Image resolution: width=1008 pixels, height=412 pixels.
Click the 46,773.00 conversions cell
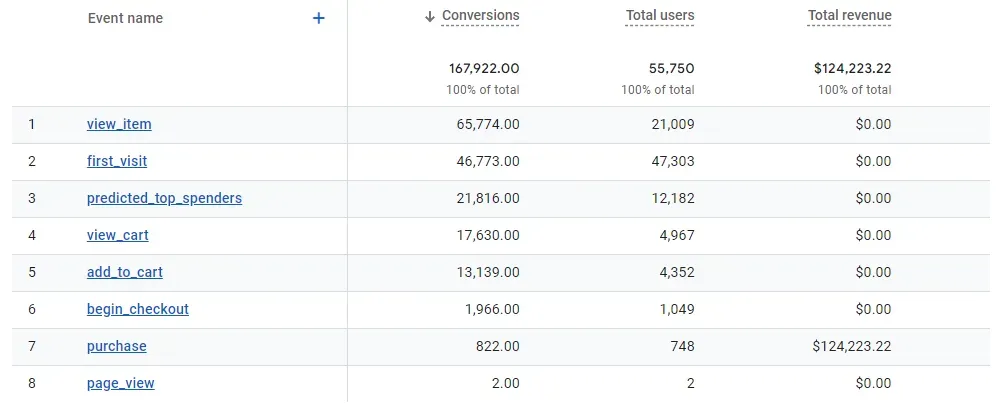coord(488,161)
